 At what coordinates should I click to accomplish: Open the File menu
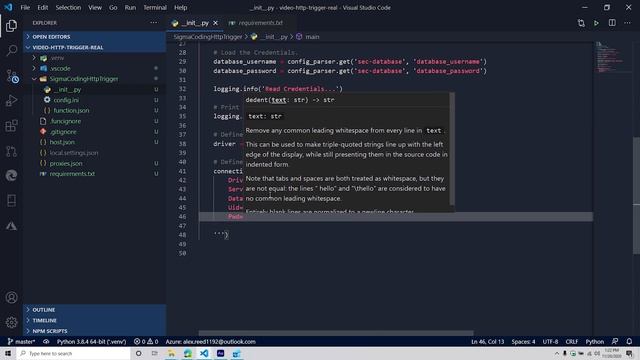(x=25, y=7)
